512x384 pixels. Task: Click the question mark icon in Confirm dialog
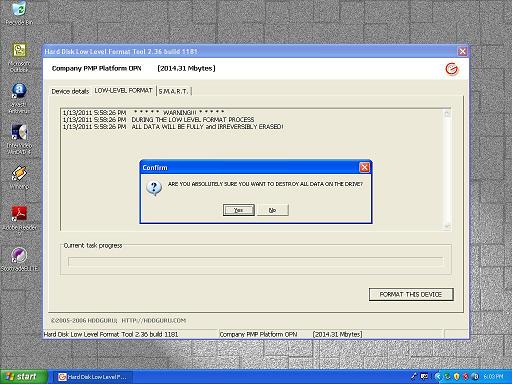[154, 188]
